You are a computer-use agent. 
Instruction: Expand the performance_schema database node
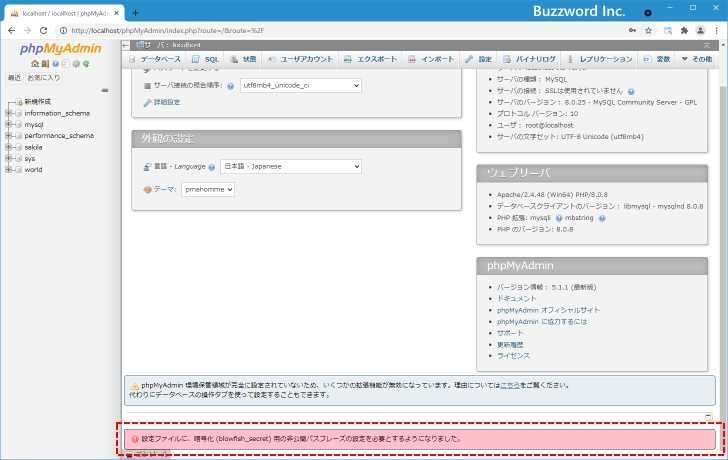(8, 136)
